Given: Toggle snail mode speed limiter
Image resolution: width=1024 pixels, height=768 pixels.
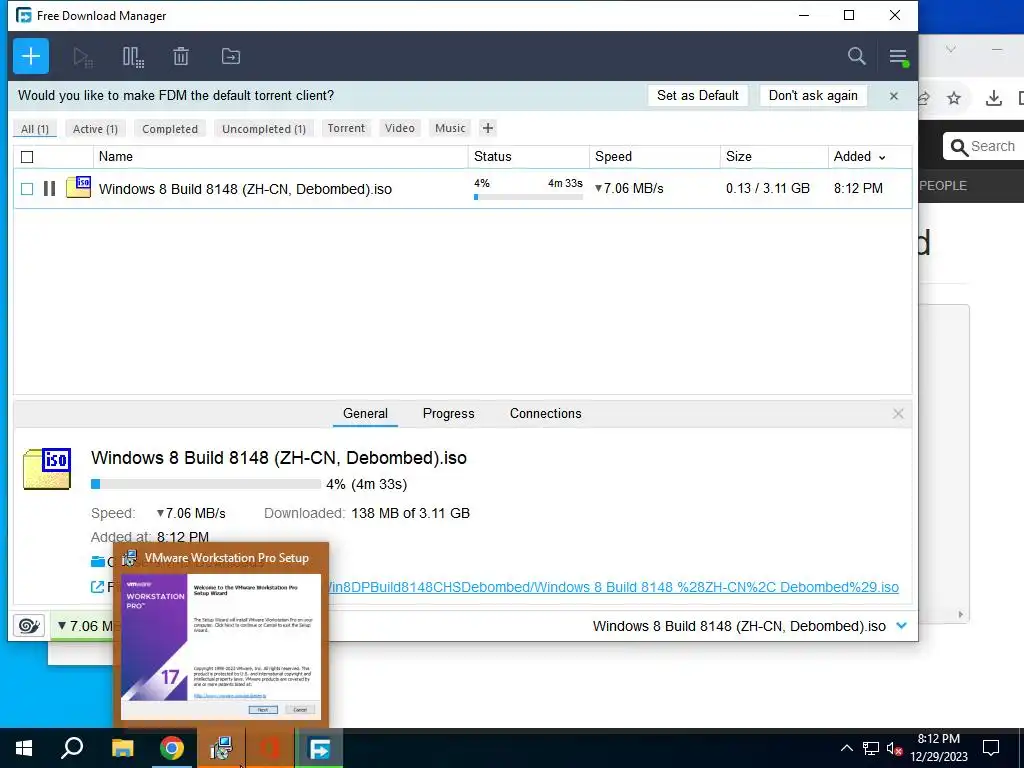Looking at the screenshot, I should [29, 626].
